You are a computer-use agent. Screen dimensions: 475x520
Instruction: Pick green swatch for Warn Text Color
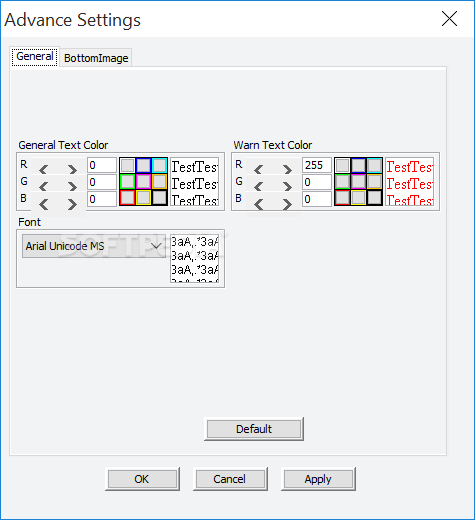point(342,182)
